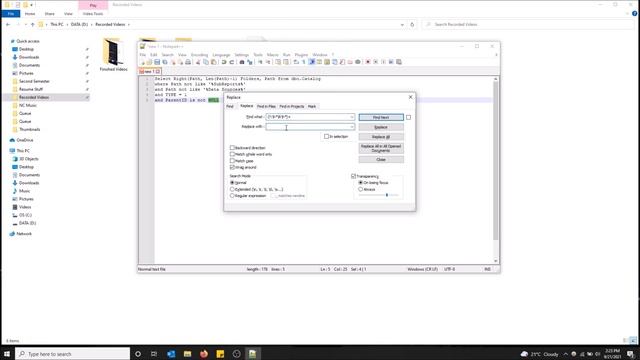This screenshot has height=360, width=640.
Task: Click the Find binoculars icon in Notepad++ toolbar
Action: [242, 62]
